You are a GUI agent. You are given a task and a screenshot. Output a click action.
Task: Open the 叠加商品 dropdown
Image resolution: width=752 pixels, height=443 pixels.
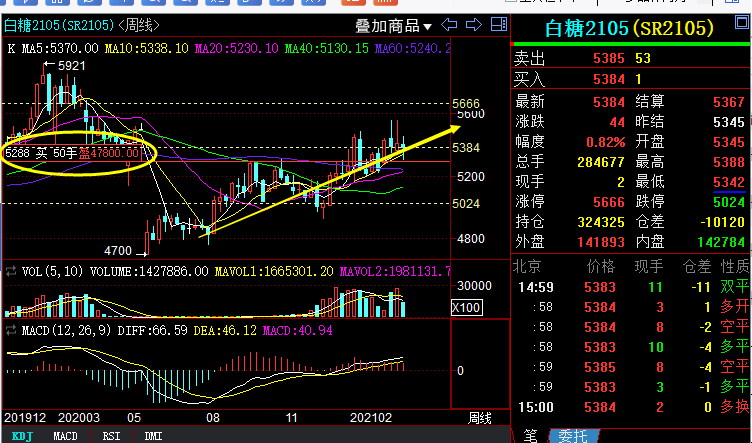pyautogui.click(x=393, y=26)
